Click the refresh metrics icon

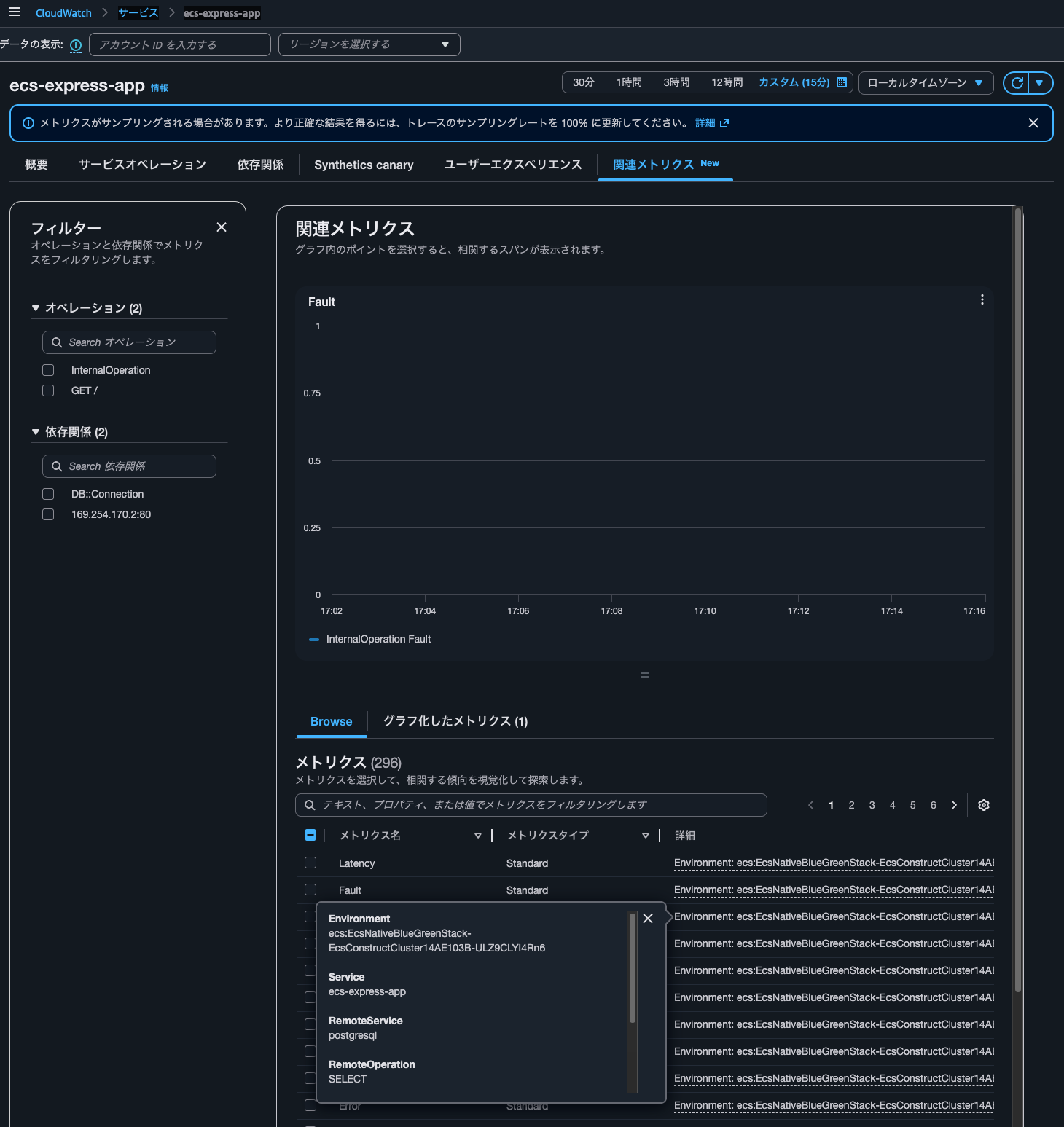[x=1017, y=83]
